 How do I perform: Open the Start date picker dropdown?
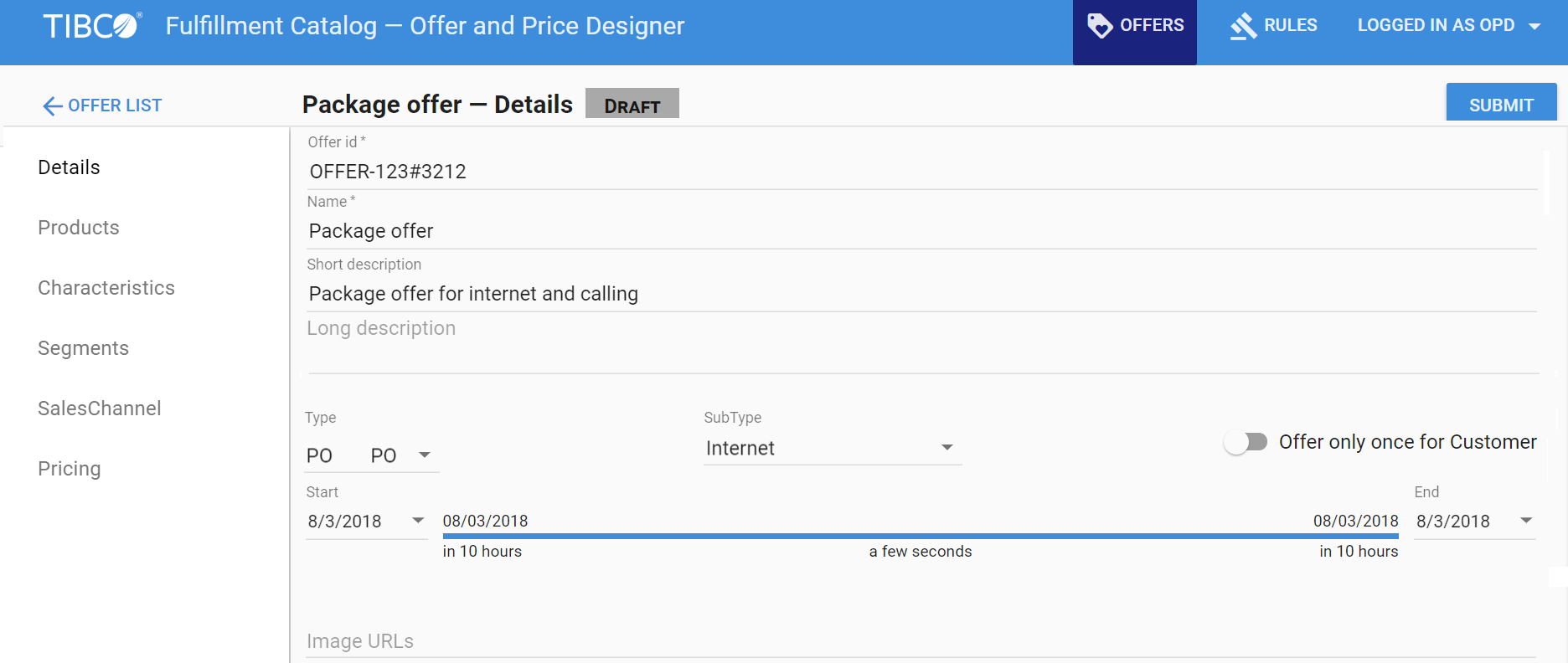418,521
